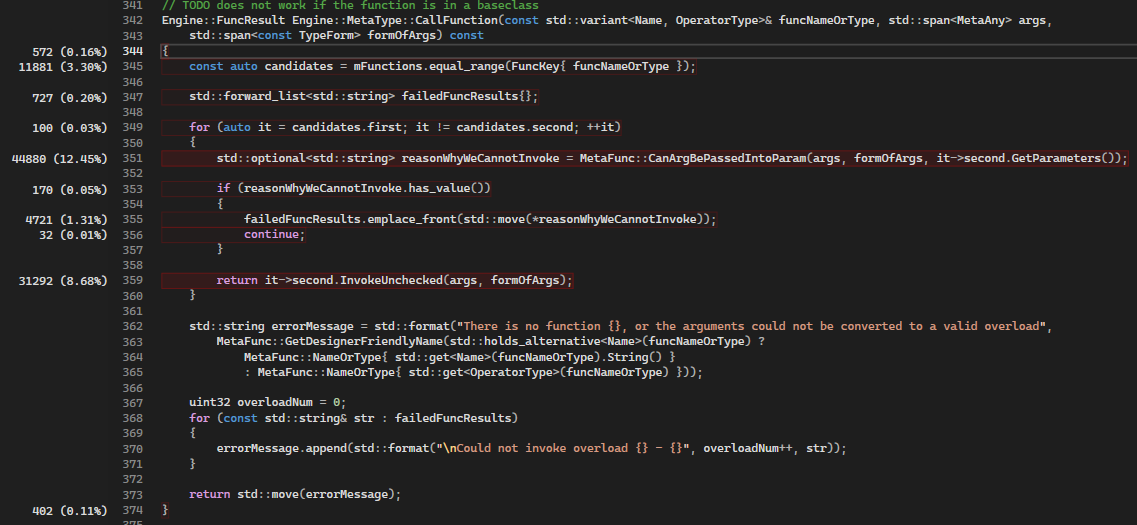Click the profiler value 100 (0.03%)

click(x=70, y=128)
